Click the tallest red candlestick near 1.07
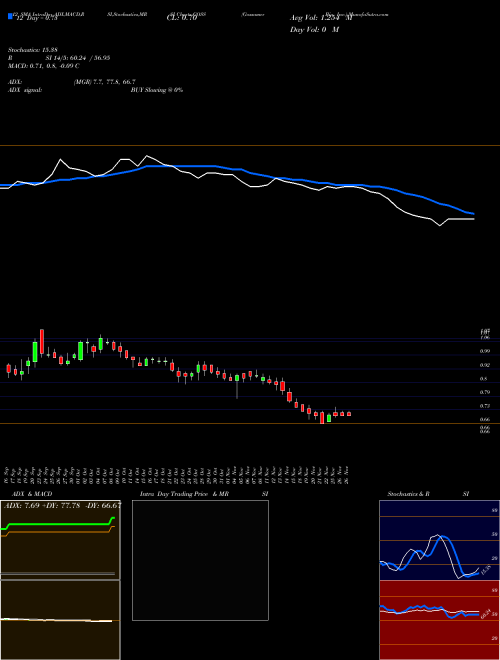500x660 pixels. (x=42, y=342)
